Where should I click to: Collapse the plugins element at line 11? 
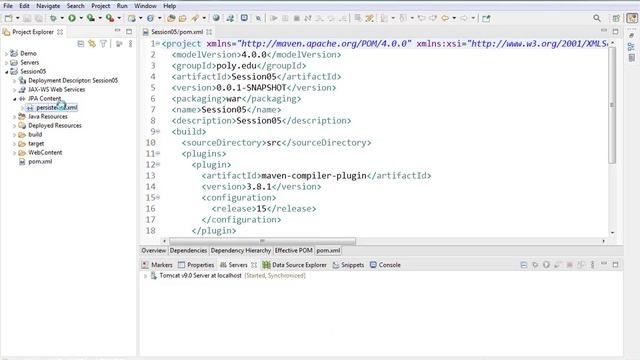click(x=158, y=153)
